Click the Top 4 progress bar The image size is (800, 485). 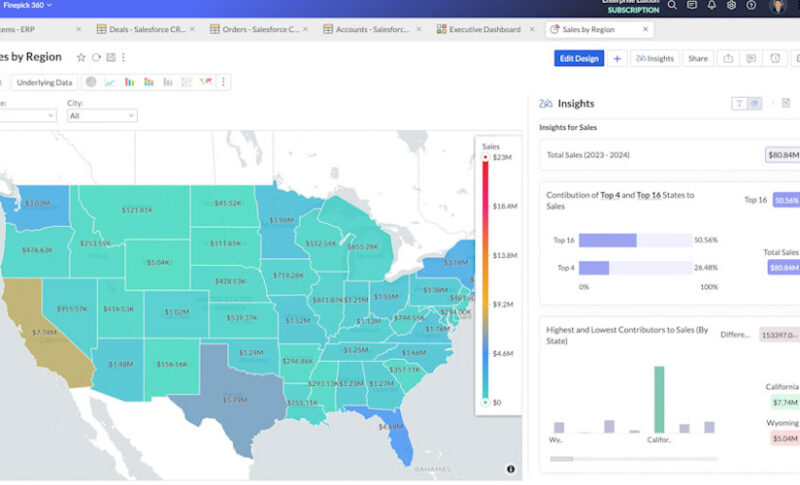click(635, 268)
